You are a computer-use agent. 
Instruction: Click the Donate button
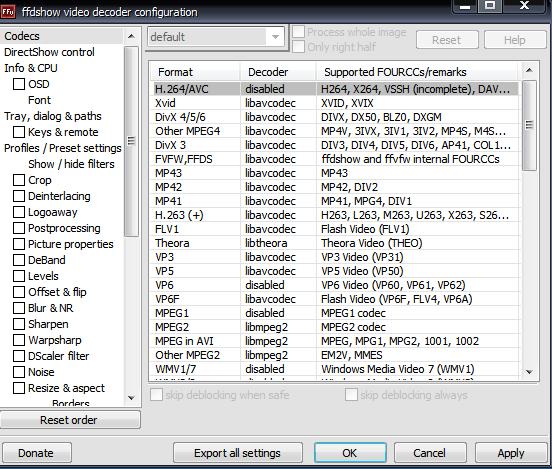(37, 453)
